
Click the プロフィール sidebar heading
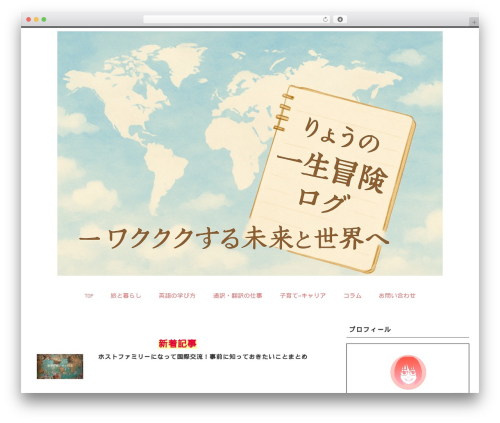(370, 329)
